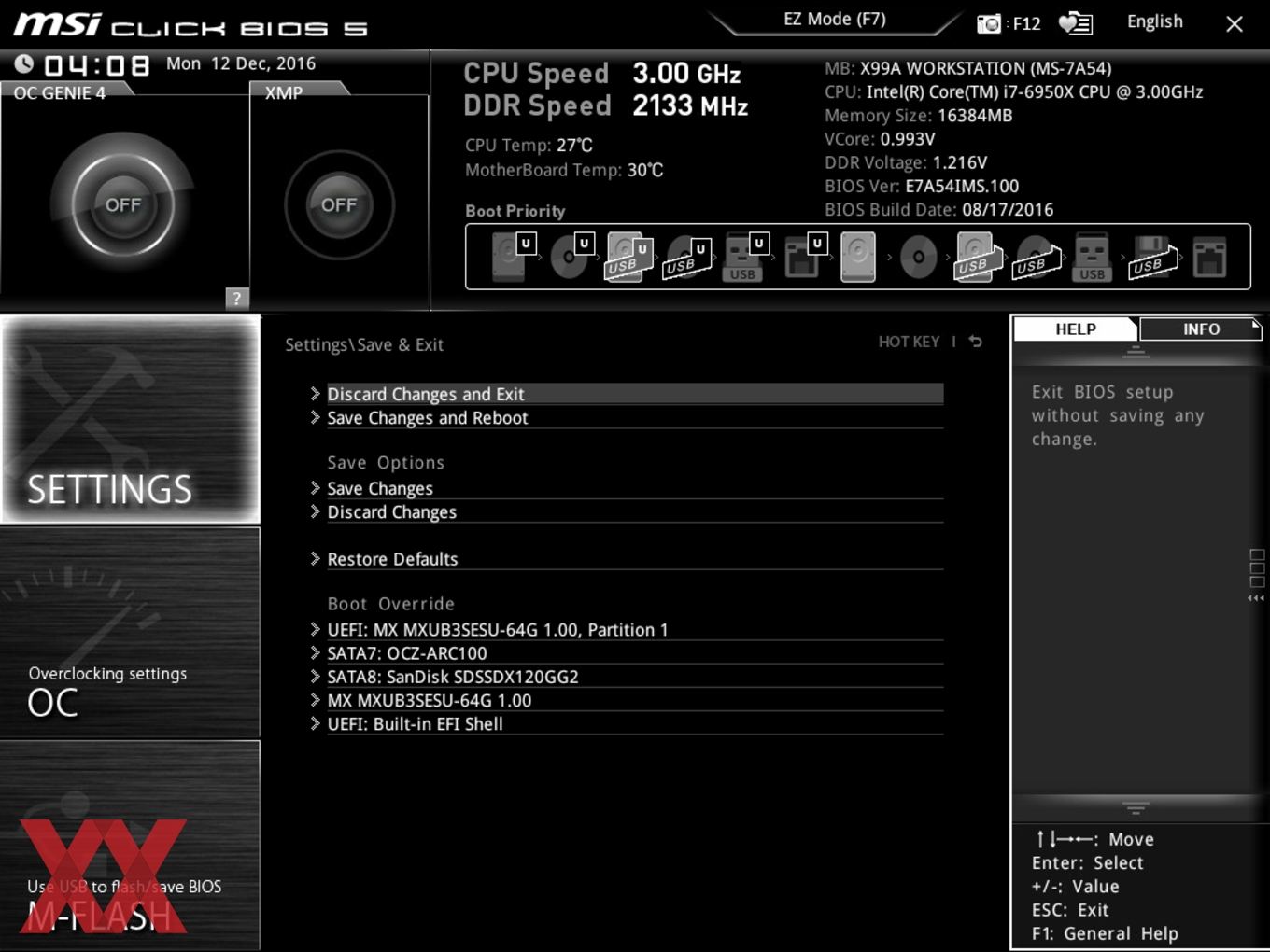
Task: Select the legacy network boot icon without U badge
Action: click(x=1209, y=257)
